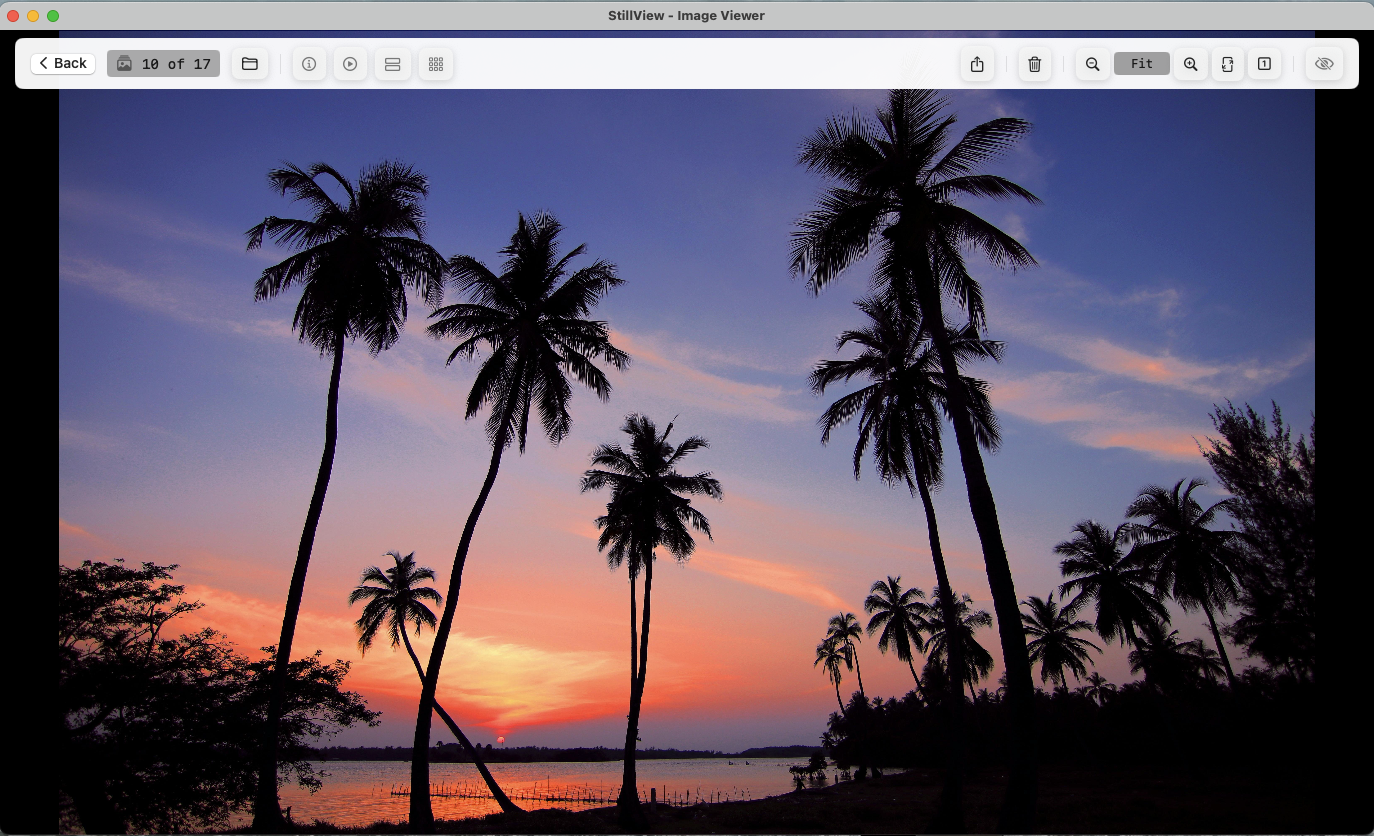Image resolution: width=1374 pixels, height=836 pixels.
Task: Click the 10 of 17 image counter
Action: tap(164, 64)
